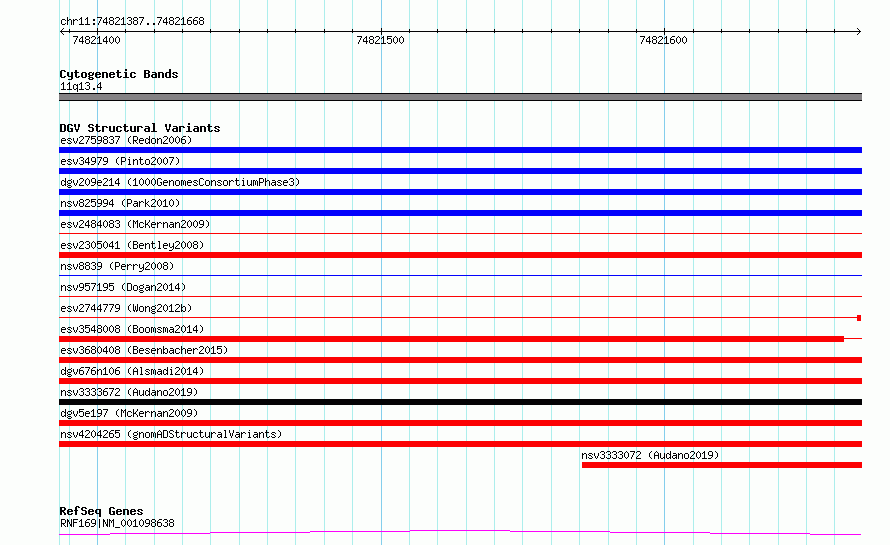Click the DGV Structural Variants track title
The height and width of the screenshot is (545, 890).
[140, 128]
